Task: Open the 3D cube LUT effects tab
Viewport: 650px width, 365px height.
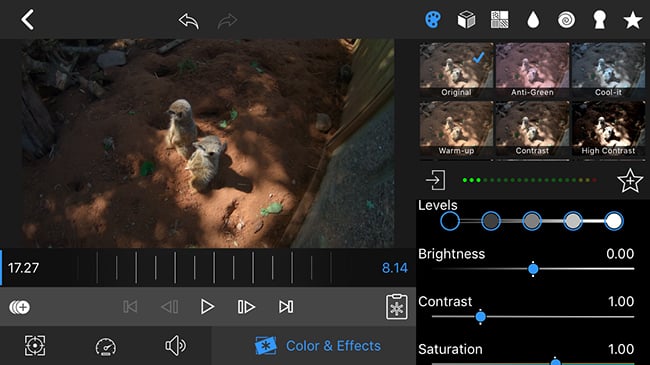Action: click(466, 19)
